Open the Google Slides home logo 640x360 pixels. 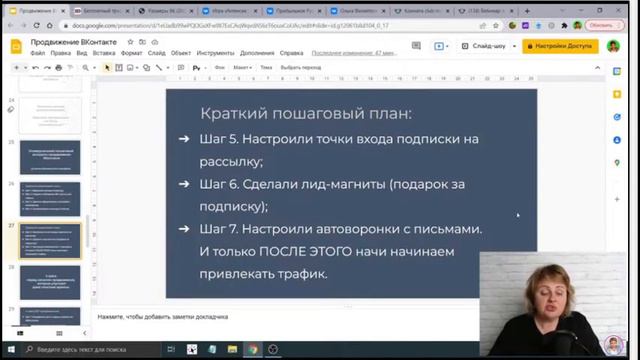coord(16,46)
